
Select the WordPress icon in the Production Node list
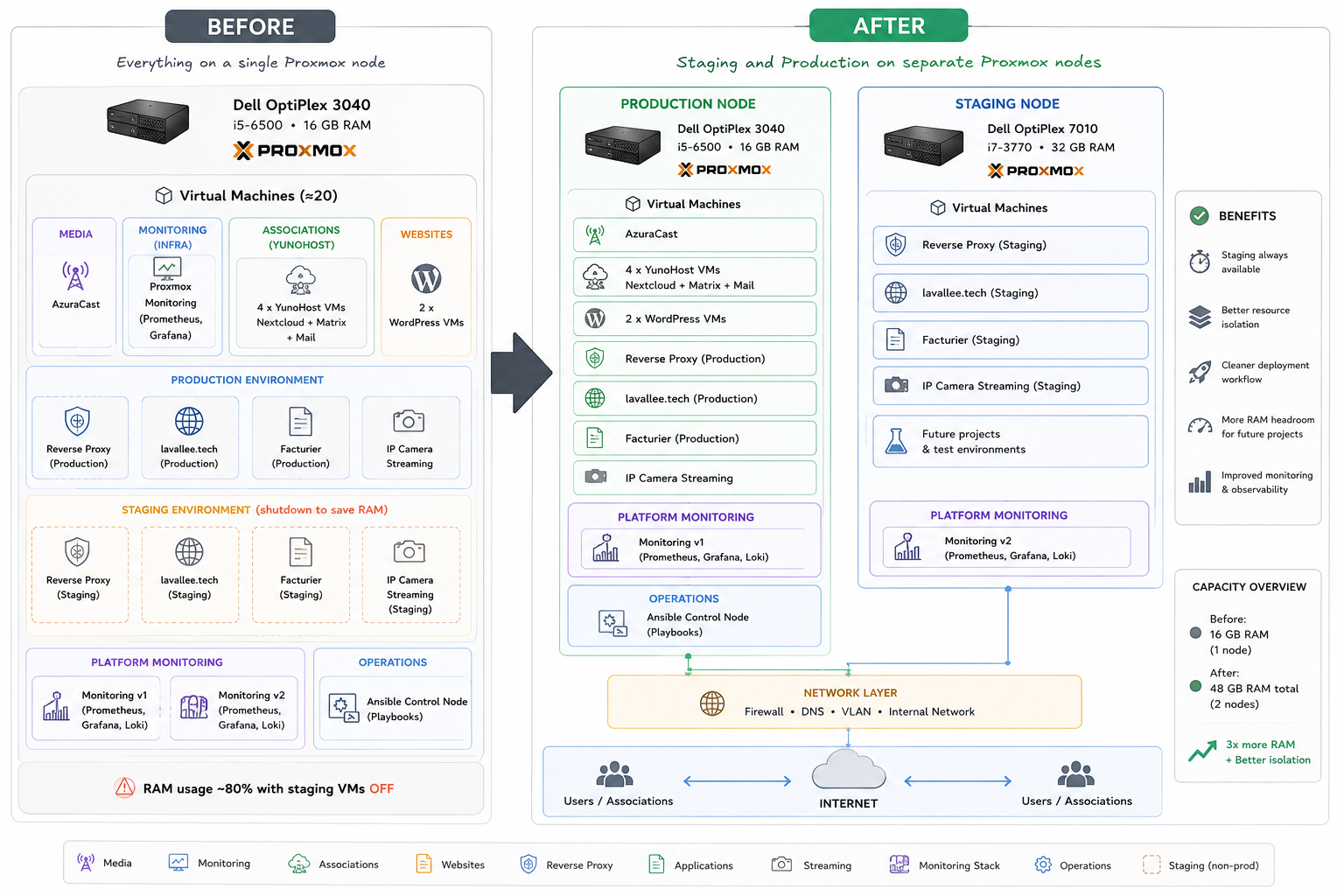coord(595,318)
